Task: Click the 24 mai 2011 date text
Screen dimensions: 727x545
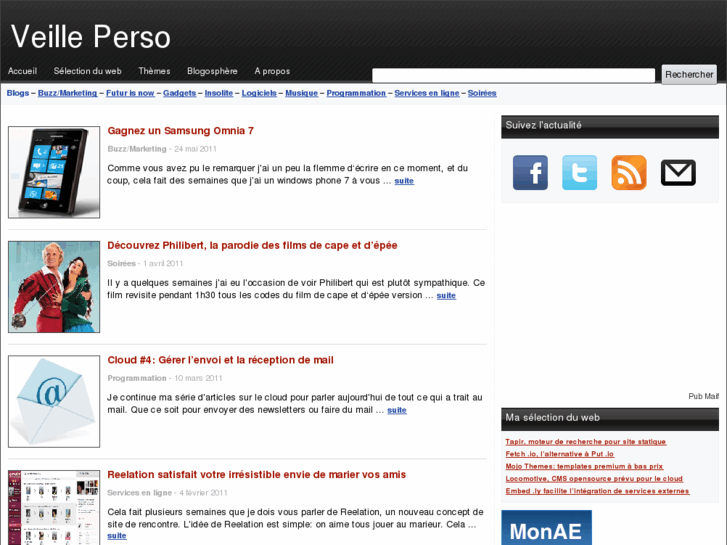Action: [195, 149]
